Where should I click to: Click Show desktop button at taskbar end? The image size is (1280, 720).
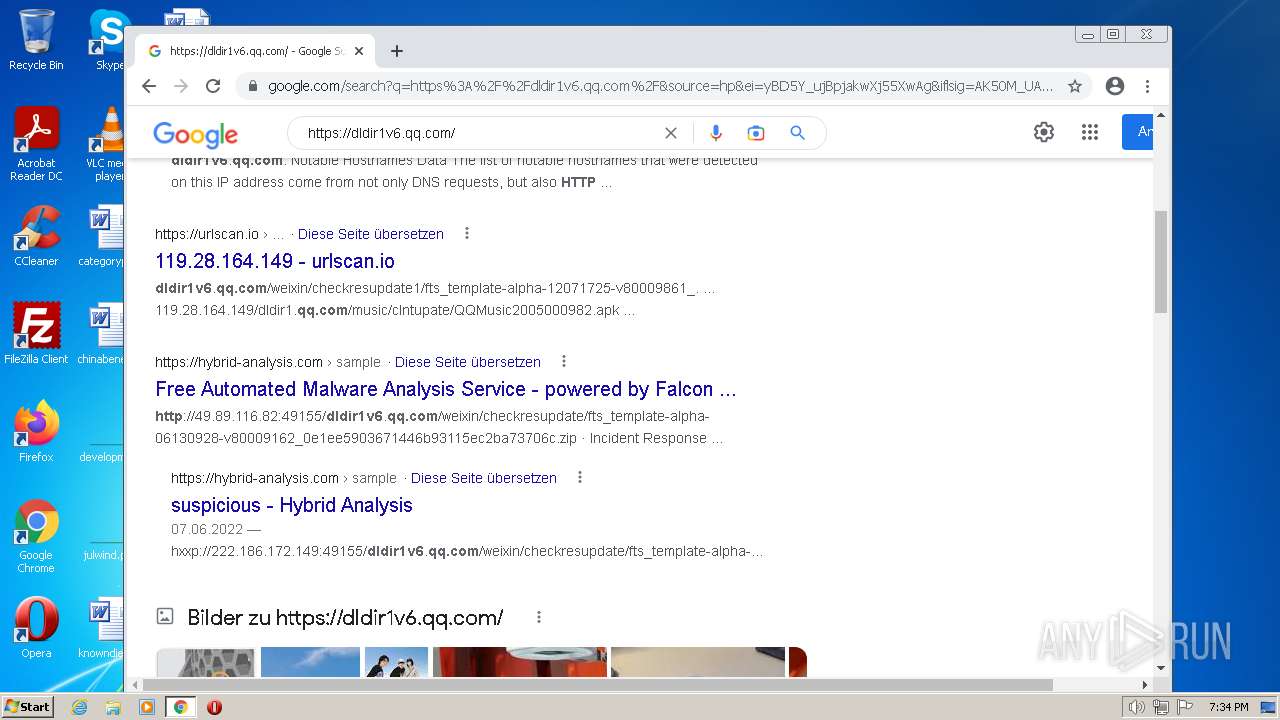[x=1267, y=707]
